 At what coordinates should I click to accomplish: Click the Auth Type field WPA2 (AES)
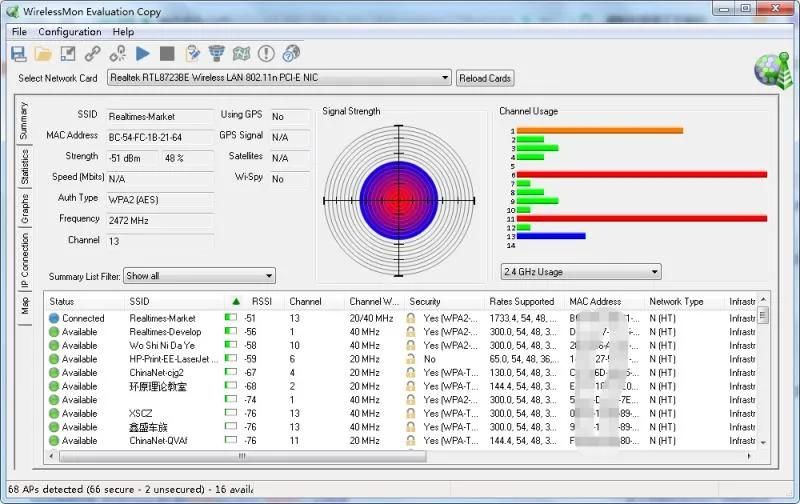point(160,199)
